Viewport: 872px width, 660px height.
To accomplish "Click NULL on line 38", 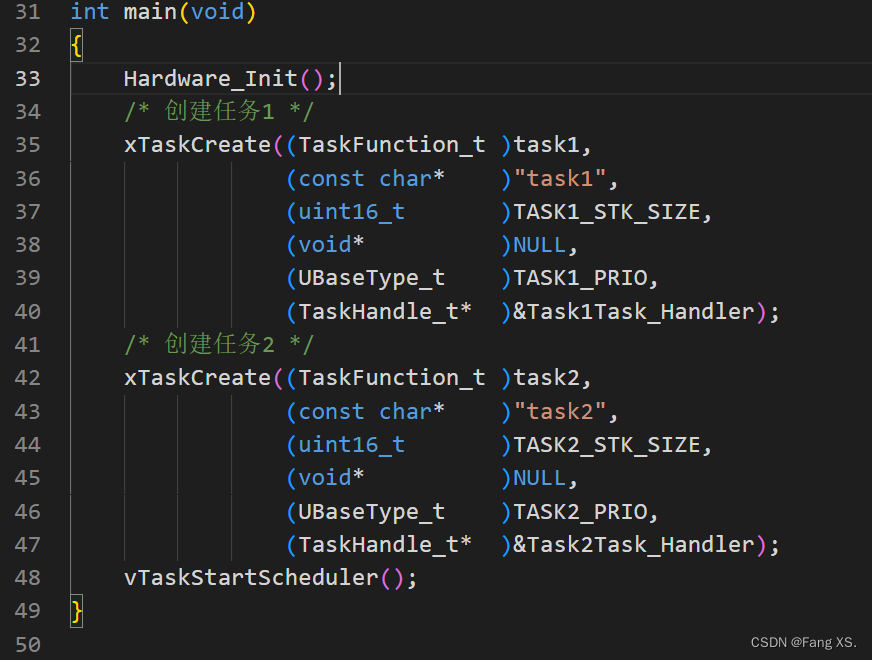I will (539, 245).
